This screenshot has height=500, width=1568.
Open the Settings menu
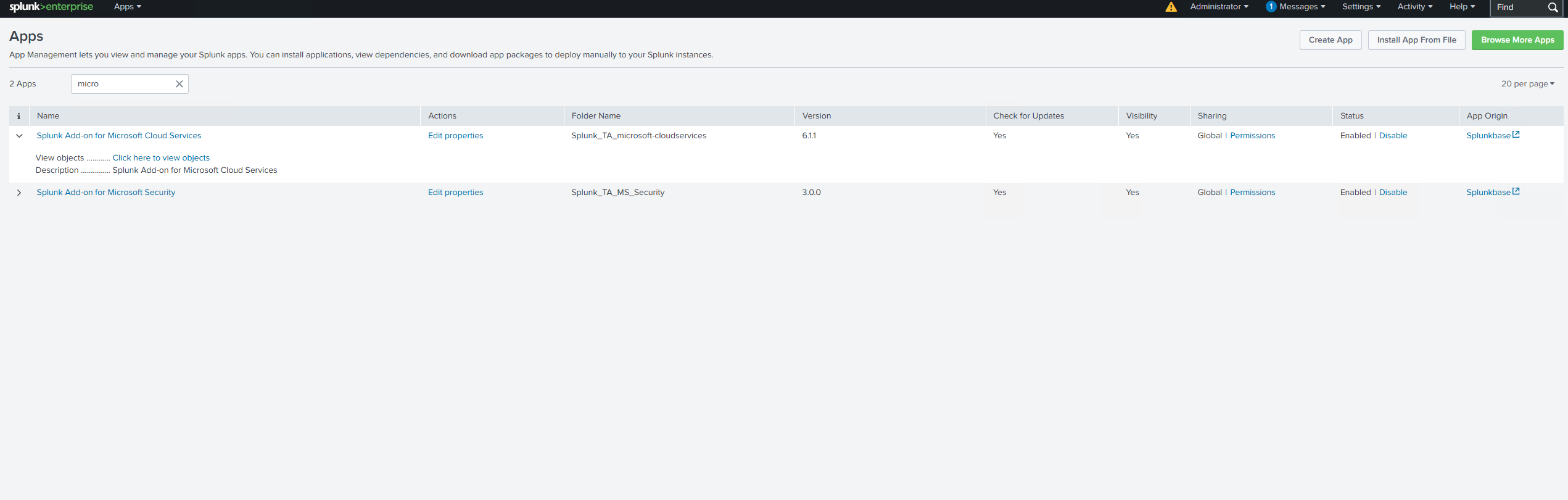[x=1361, y=7]
